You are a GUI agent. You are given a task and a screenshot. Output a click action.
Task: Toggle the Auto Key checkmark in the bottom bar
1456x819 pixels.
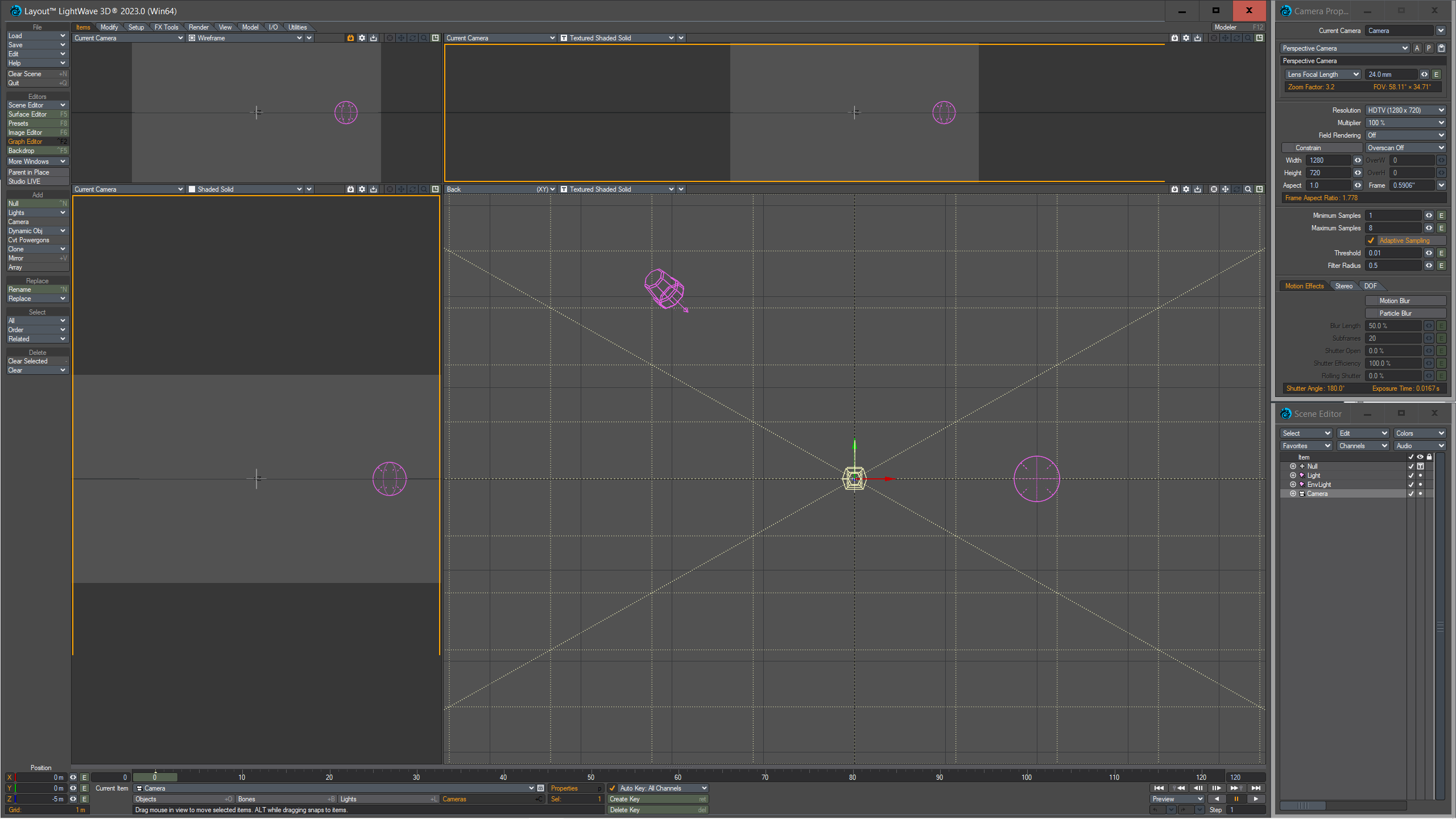613,788
